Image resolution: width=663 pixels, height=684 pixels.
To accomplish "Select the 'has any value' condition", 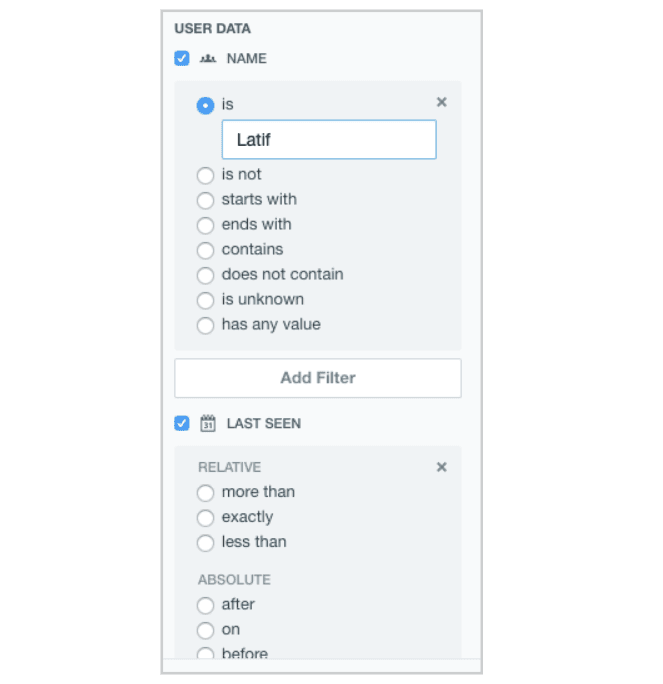I will click(x=205, y=325).
